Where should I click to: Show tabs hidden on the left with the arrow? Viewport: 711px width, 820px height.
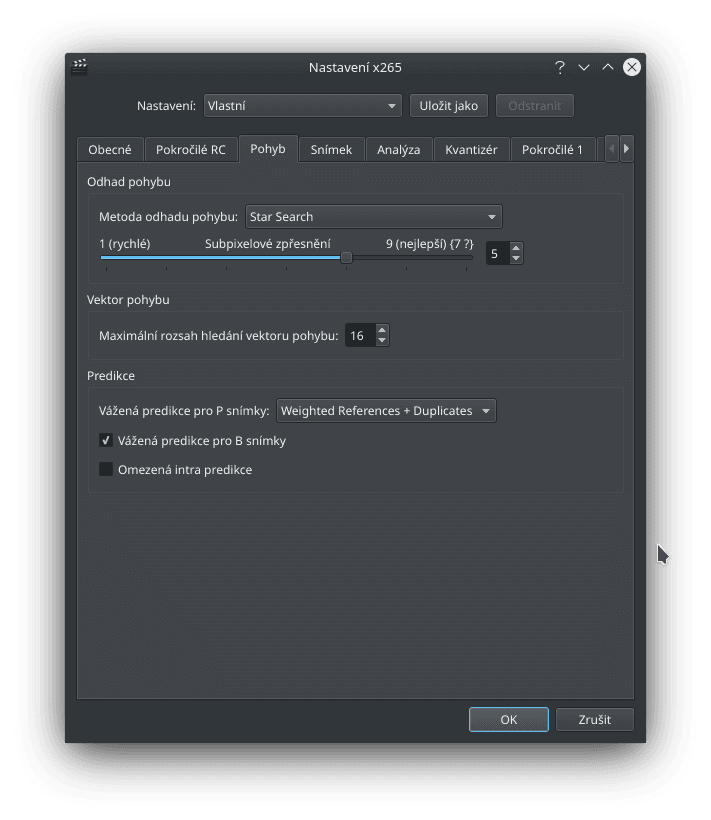pyautogui.click(x=612, y=149)
